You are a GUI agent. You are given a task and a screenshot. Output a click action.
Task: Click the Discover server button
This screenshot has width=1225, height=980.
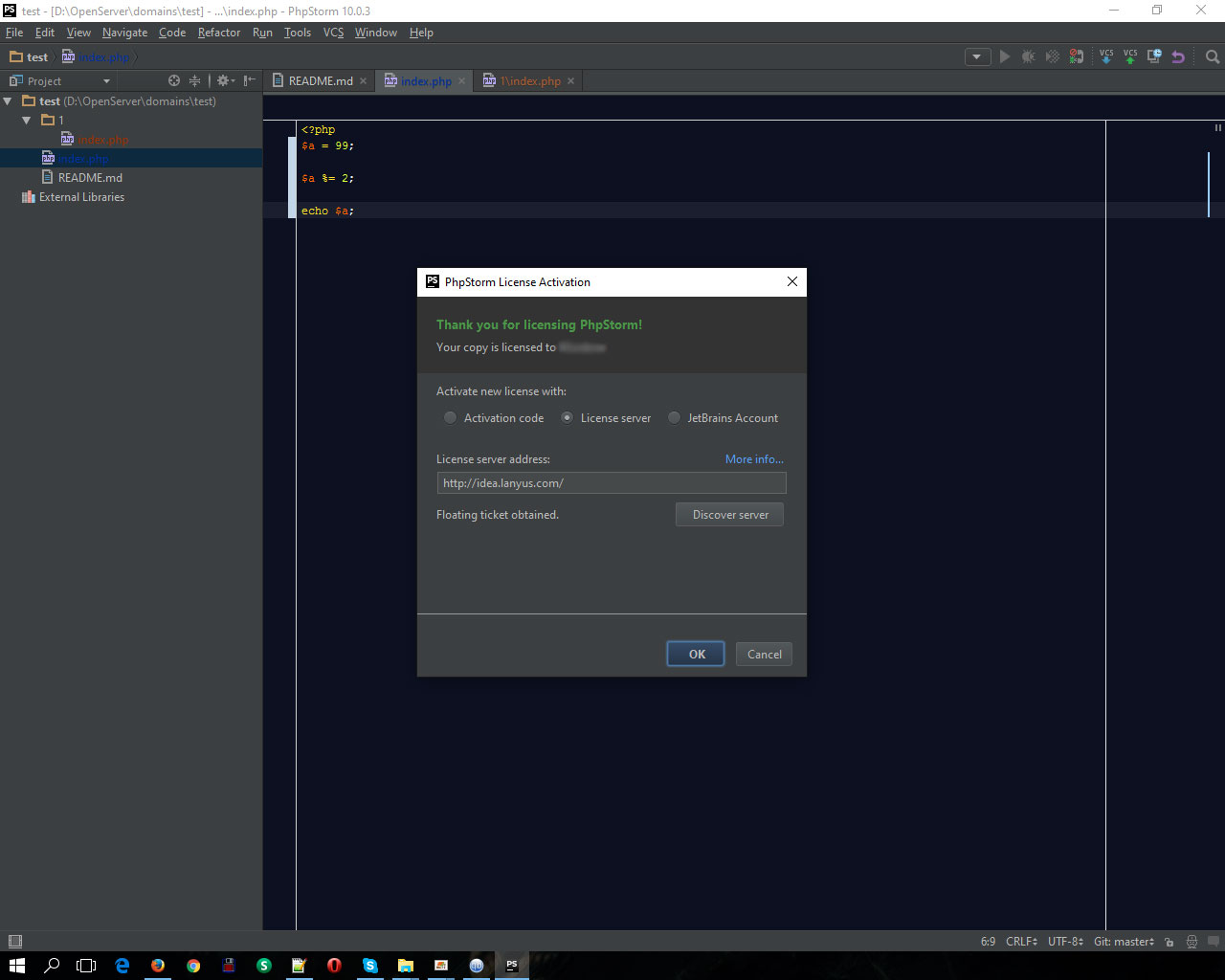[729, 515]
